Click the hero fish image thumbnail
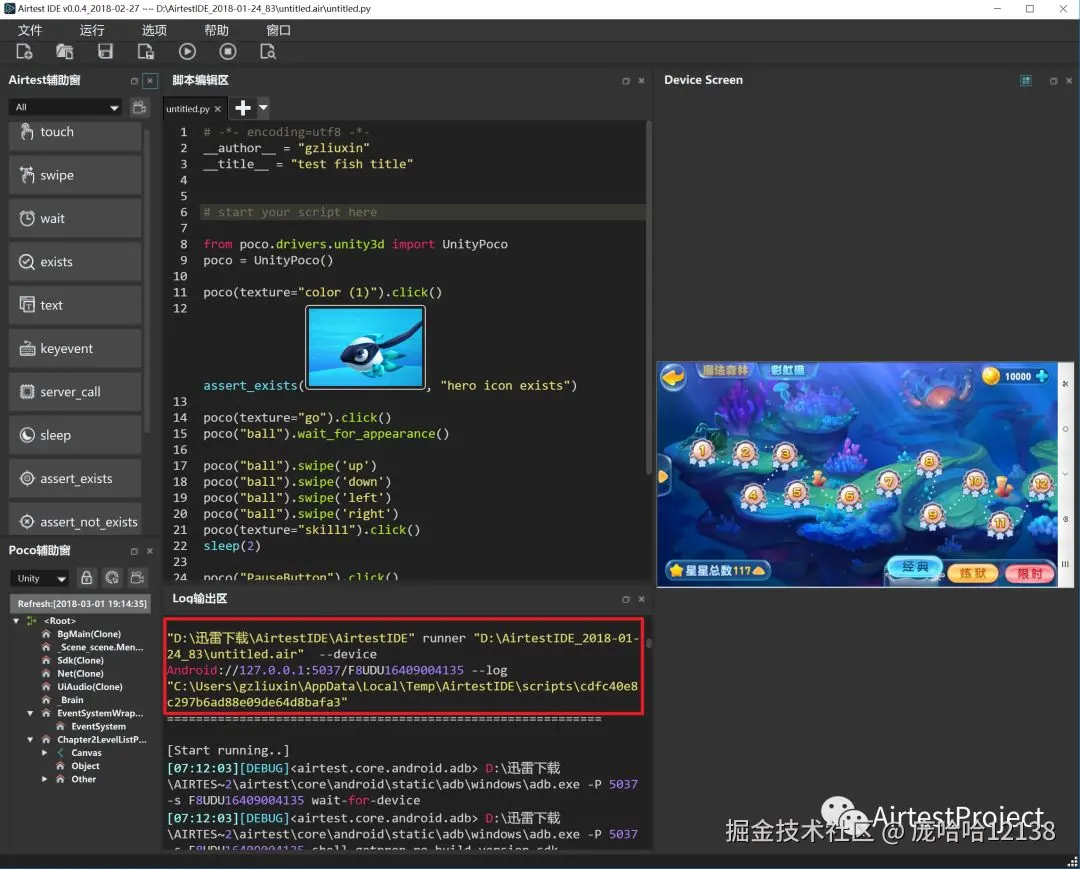1080x869 pixels. 366,348
